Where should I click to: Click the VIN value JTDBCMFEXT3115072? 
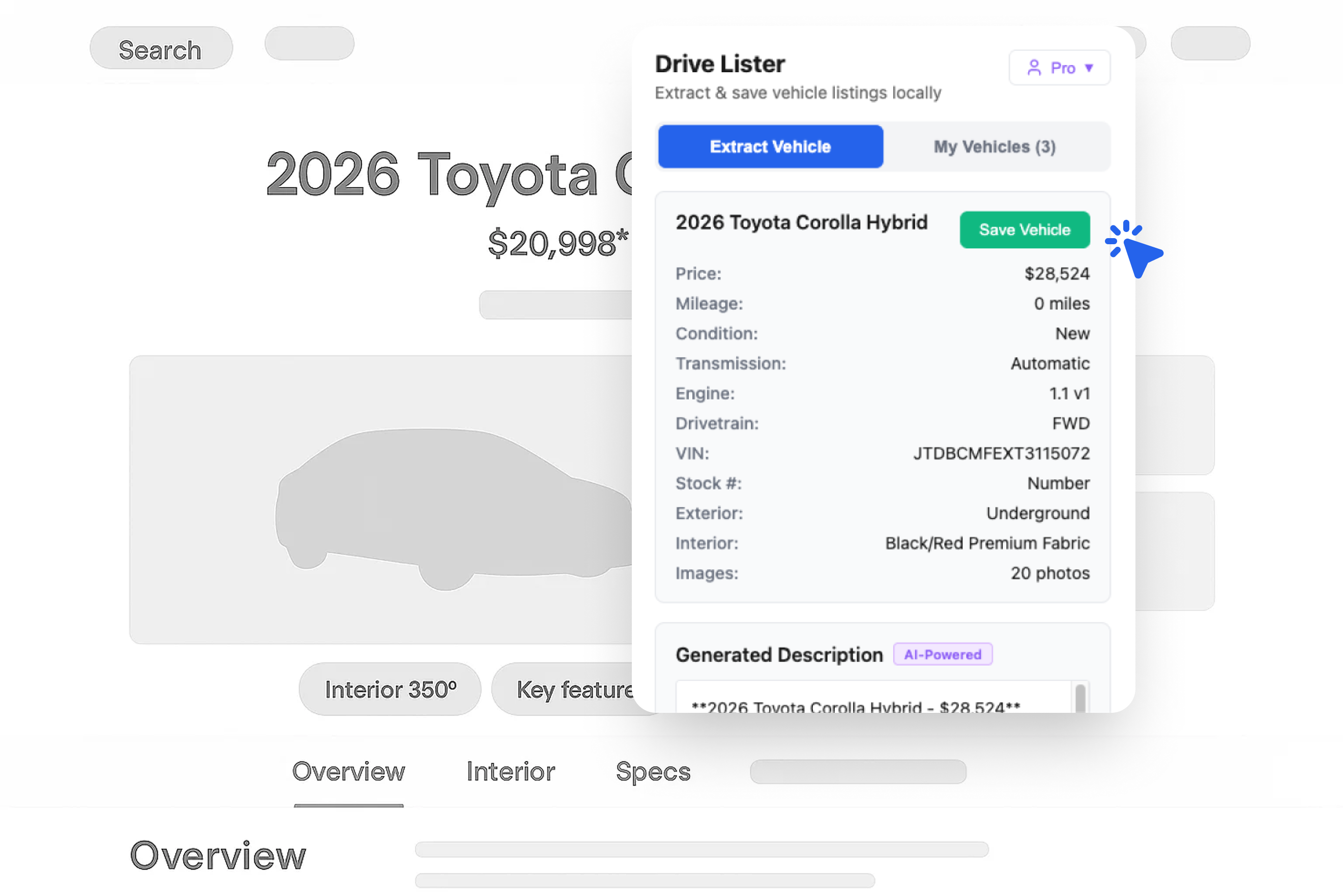(1001, 453)
